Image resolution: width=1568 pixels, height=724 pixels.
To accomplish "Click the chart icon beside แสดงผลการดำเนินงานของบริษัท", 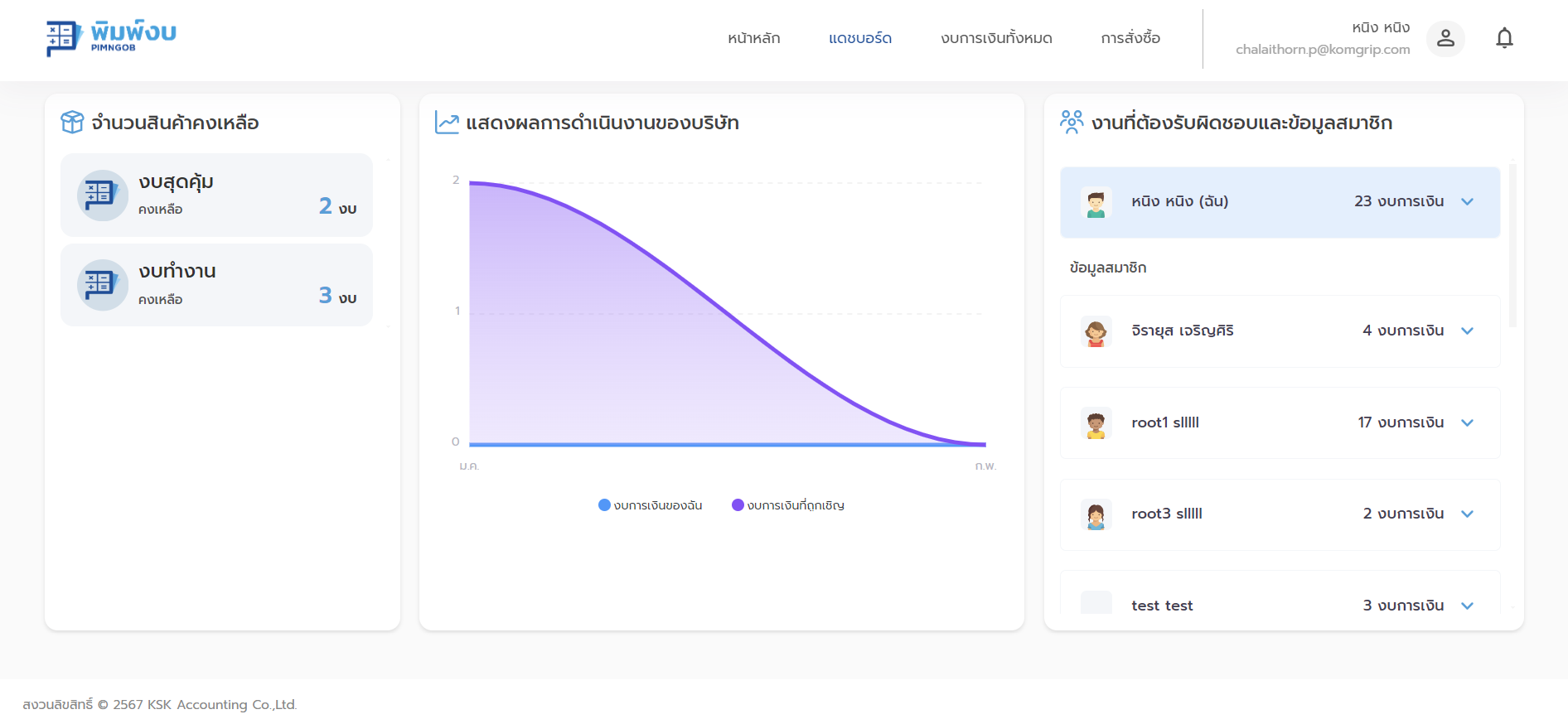I will pyautogui.click(x=447, y=123).
